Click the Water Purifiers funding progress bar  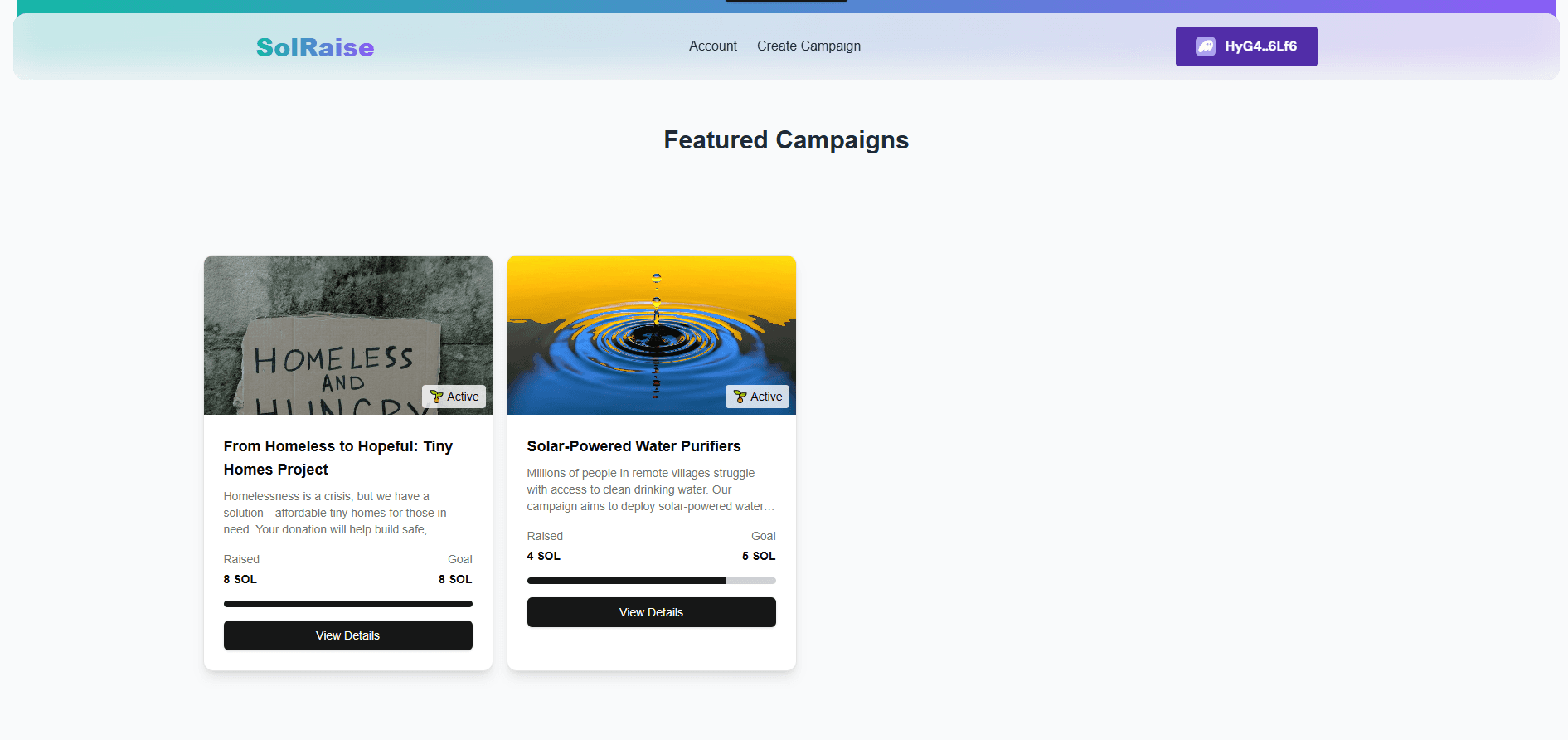pos(652,581)
